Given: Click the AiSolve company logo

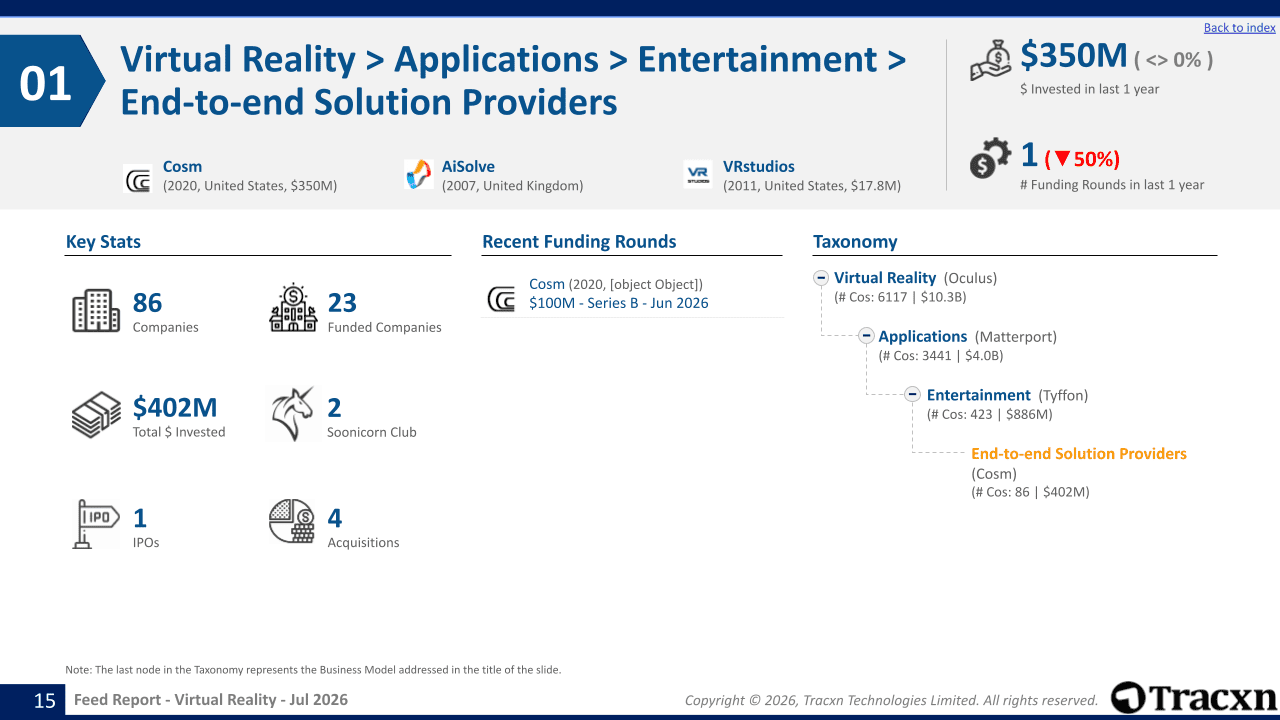Looking at the screenshot, I should point(418,175).
